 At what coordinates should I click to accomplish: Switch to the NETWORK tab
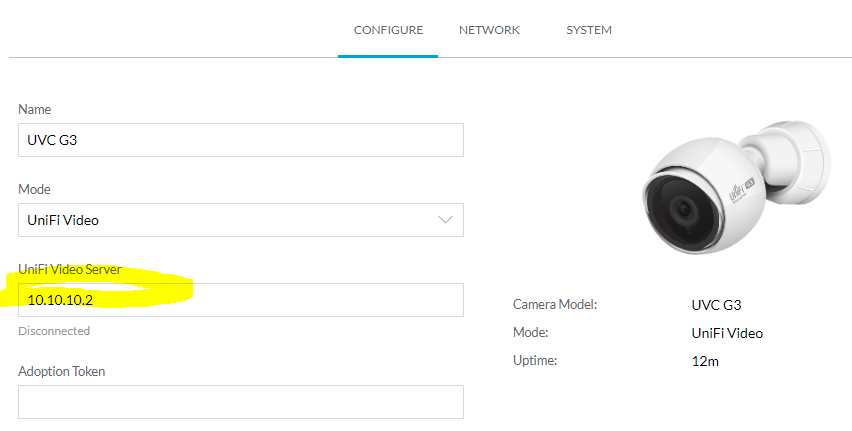tap(489, 30)
